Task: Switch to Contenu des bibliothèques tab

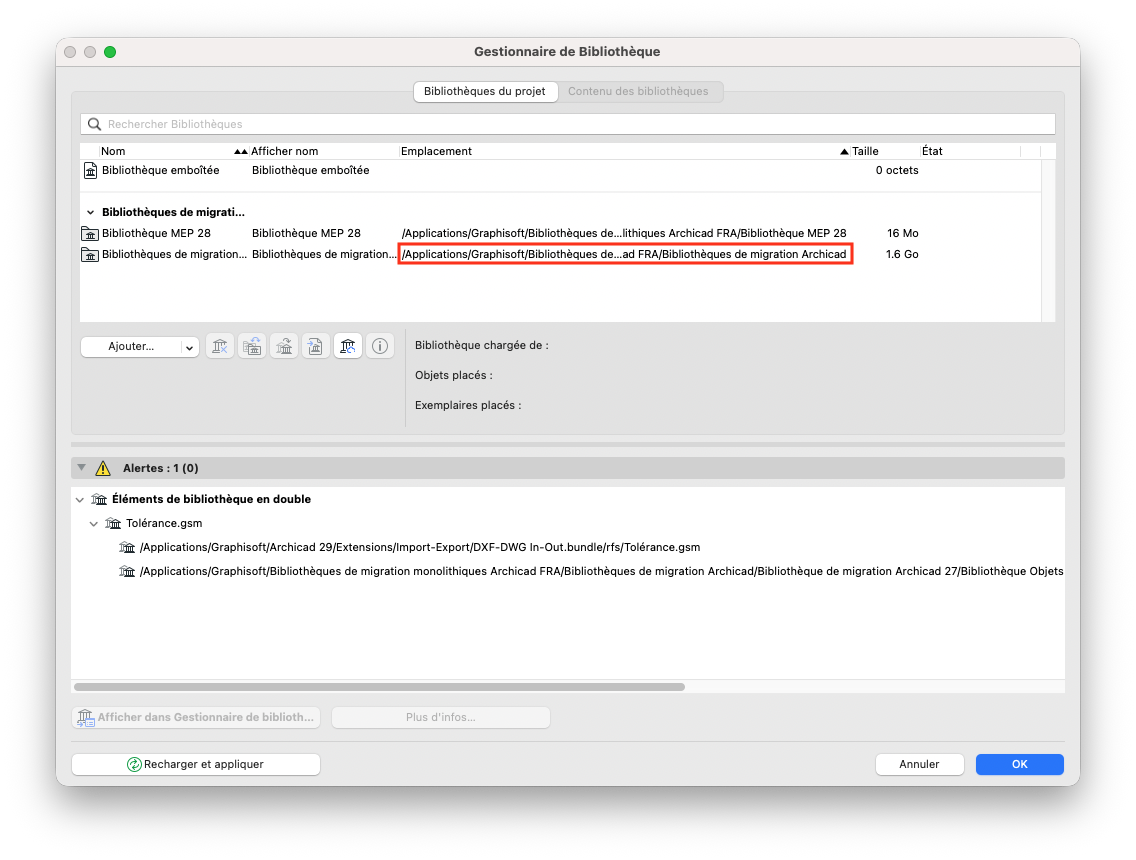Action: 638,91
